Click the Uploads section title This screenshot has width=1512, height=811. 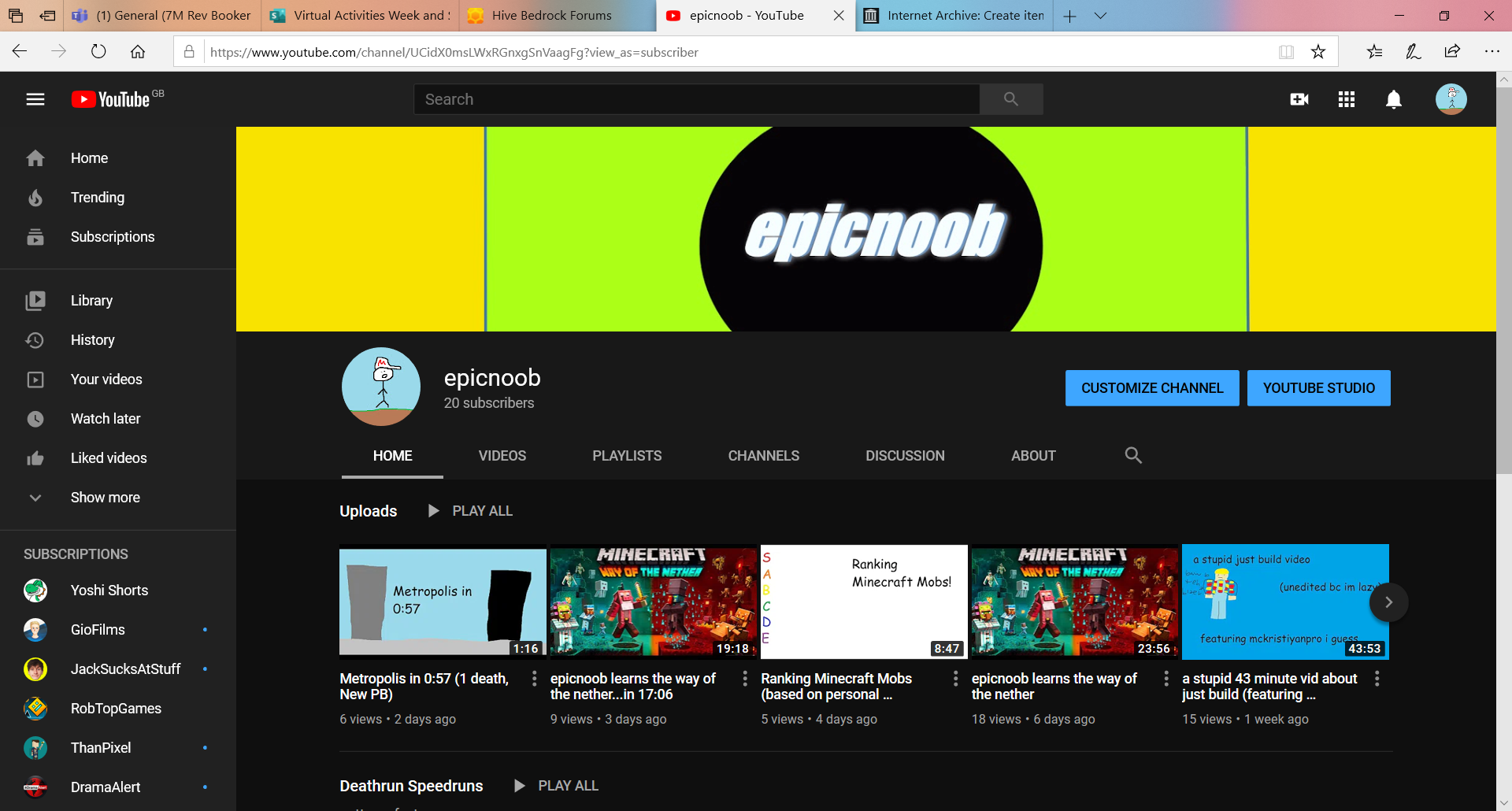click(x=369, y=511)
